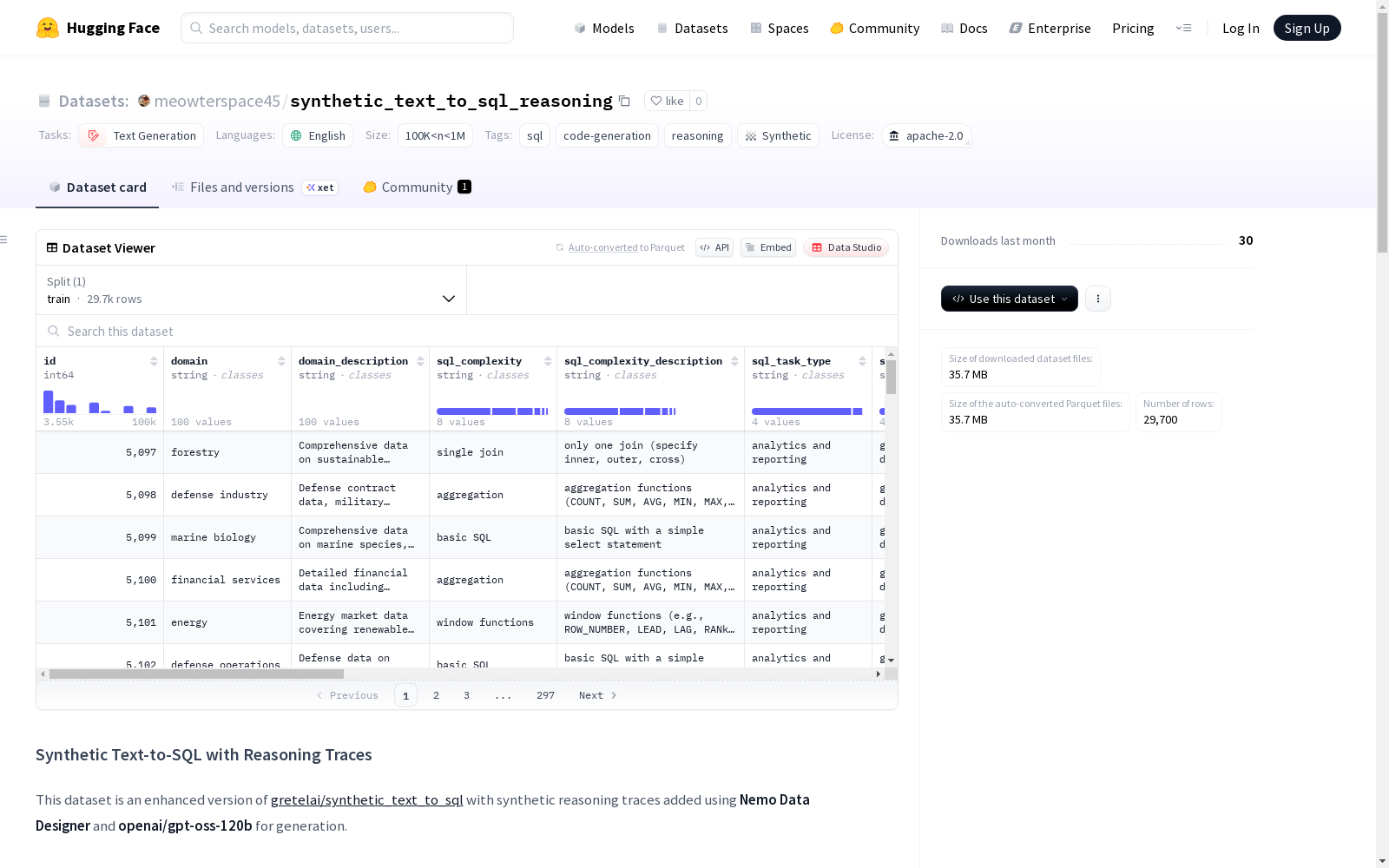Focus the main site search field
The height and width of the screenshot is (868, 1389).
point(347,28)
